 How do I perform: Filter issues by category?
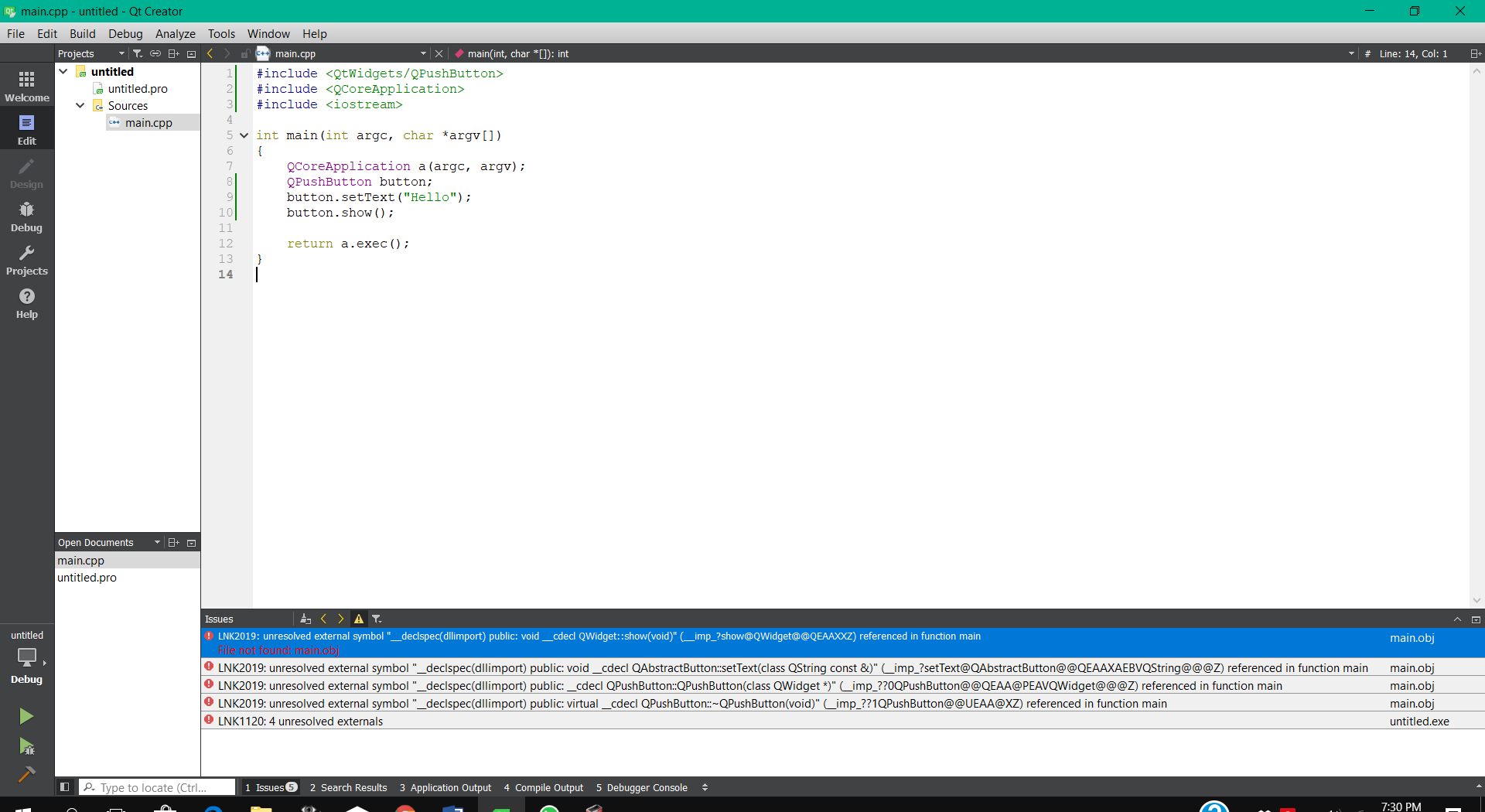click(x=377, y=619)
